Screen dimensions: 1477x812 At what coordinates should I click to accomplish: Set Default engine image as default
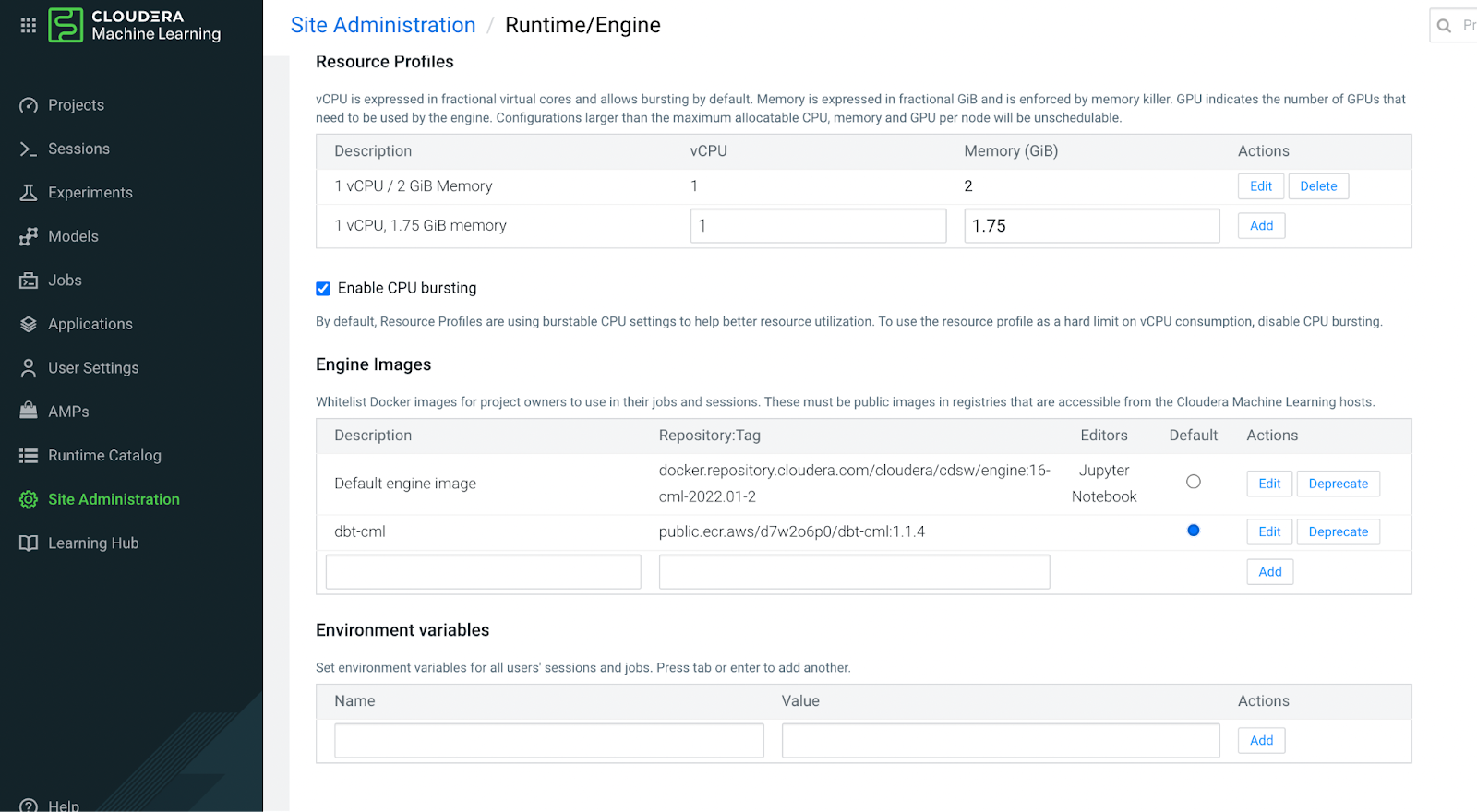pos(1194,482)
